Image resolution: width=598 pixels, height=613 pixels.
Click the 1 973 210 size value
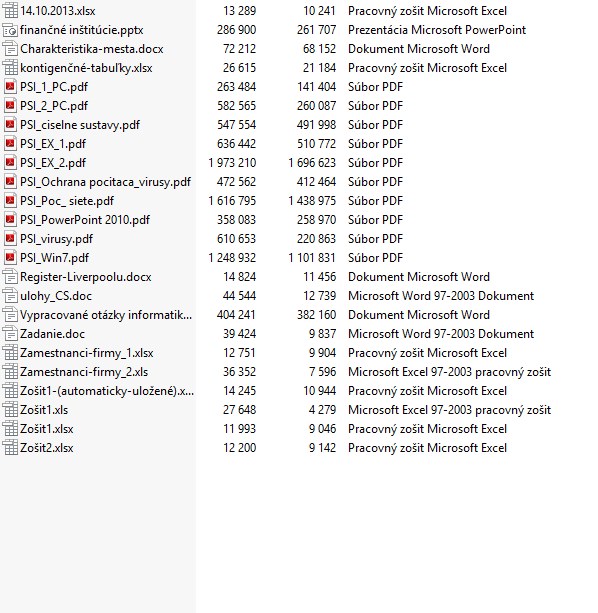point(232,163)
